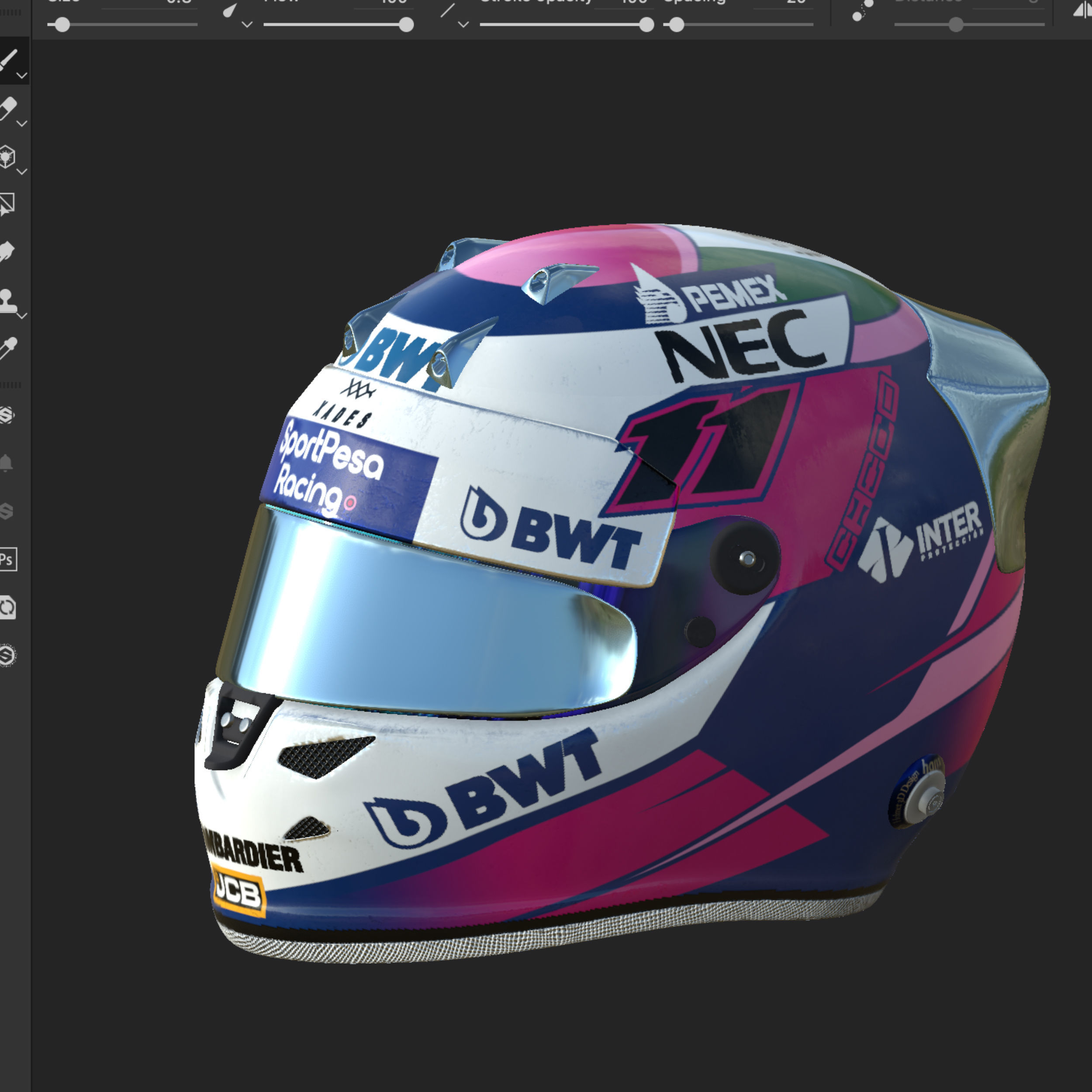Click the greyed-out Substance S icon
Image resolution: width=1092 pixels, height=1092 pixels.
[x=6, y=511]
